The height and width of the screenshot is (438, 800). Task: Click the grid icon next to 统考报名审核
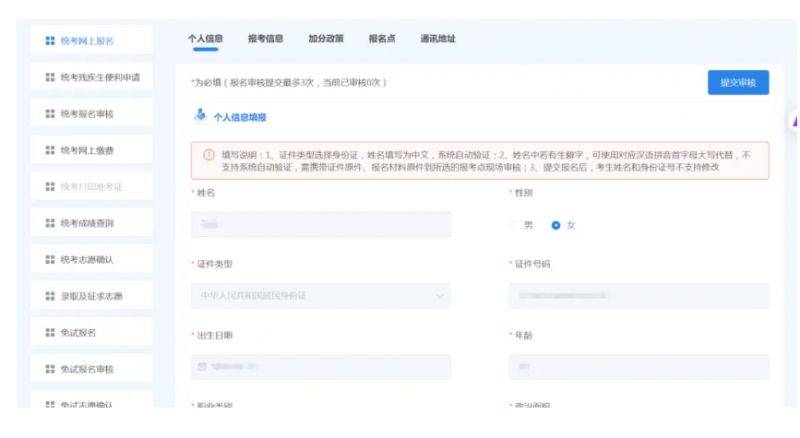48,114
